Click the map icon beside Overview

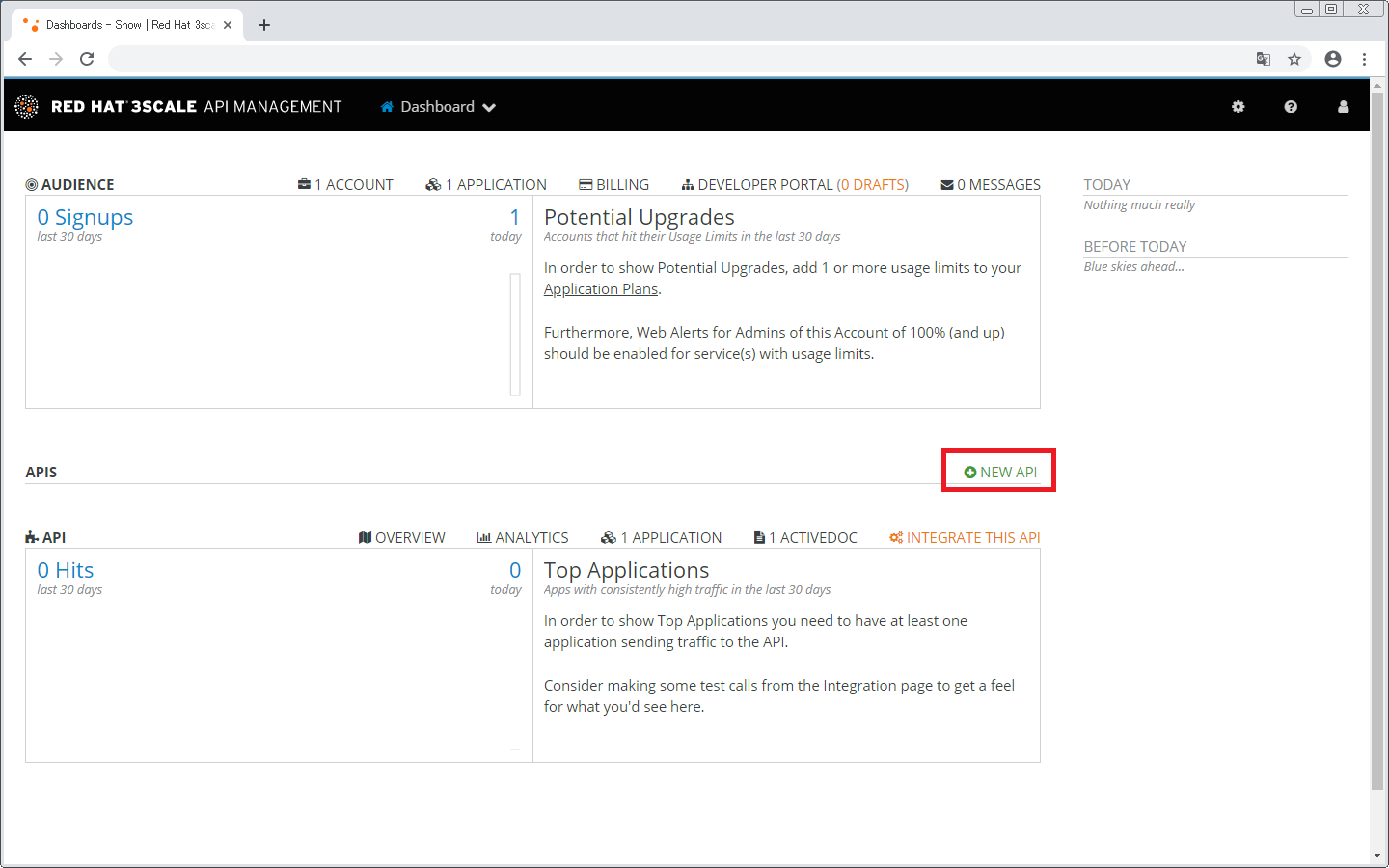click(x=365, y=538)
